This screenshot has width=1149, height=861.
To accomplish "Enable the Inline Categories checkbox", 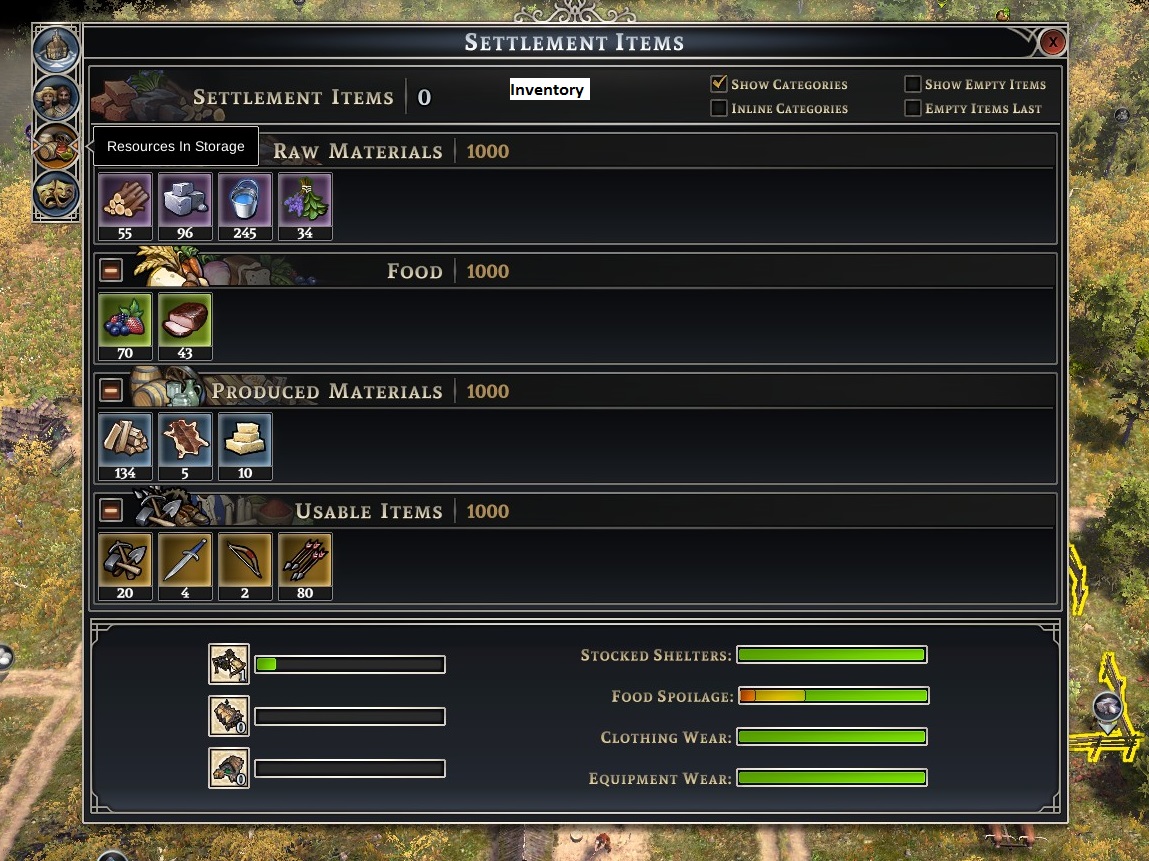I will 719,108.
